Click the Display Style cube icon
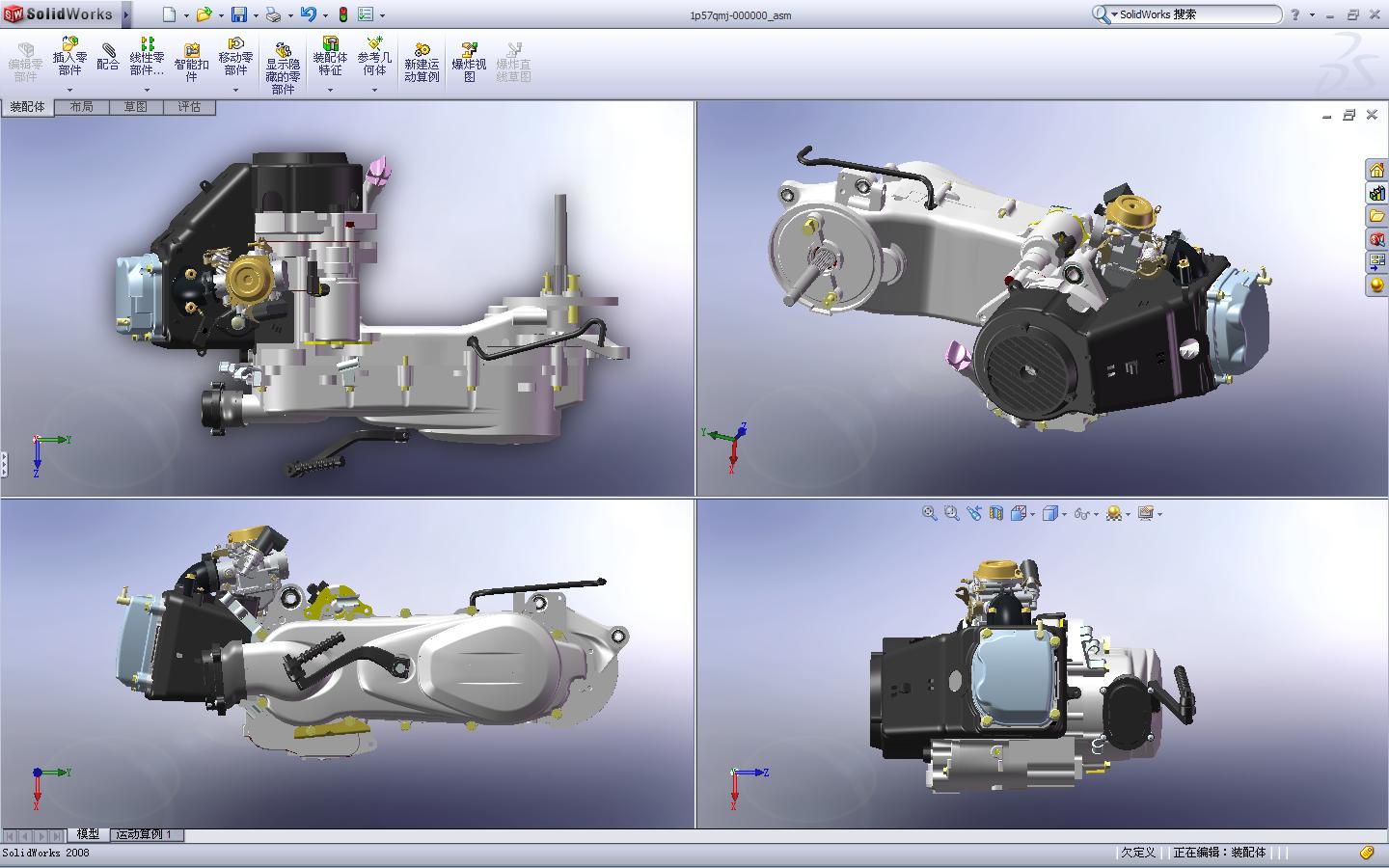 1050,513
